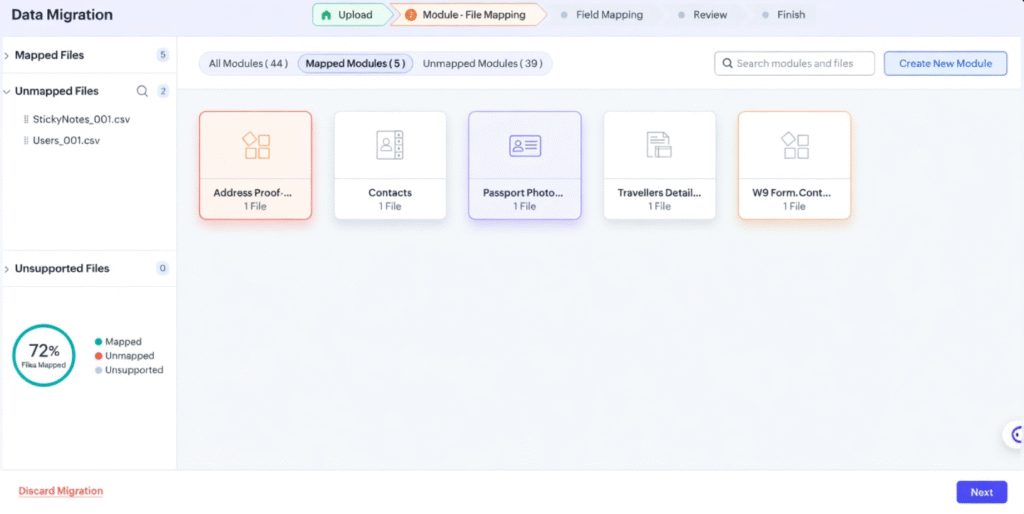Click the search icon beside Unmapped Files
1024x514 pixels.
point(142,91)
